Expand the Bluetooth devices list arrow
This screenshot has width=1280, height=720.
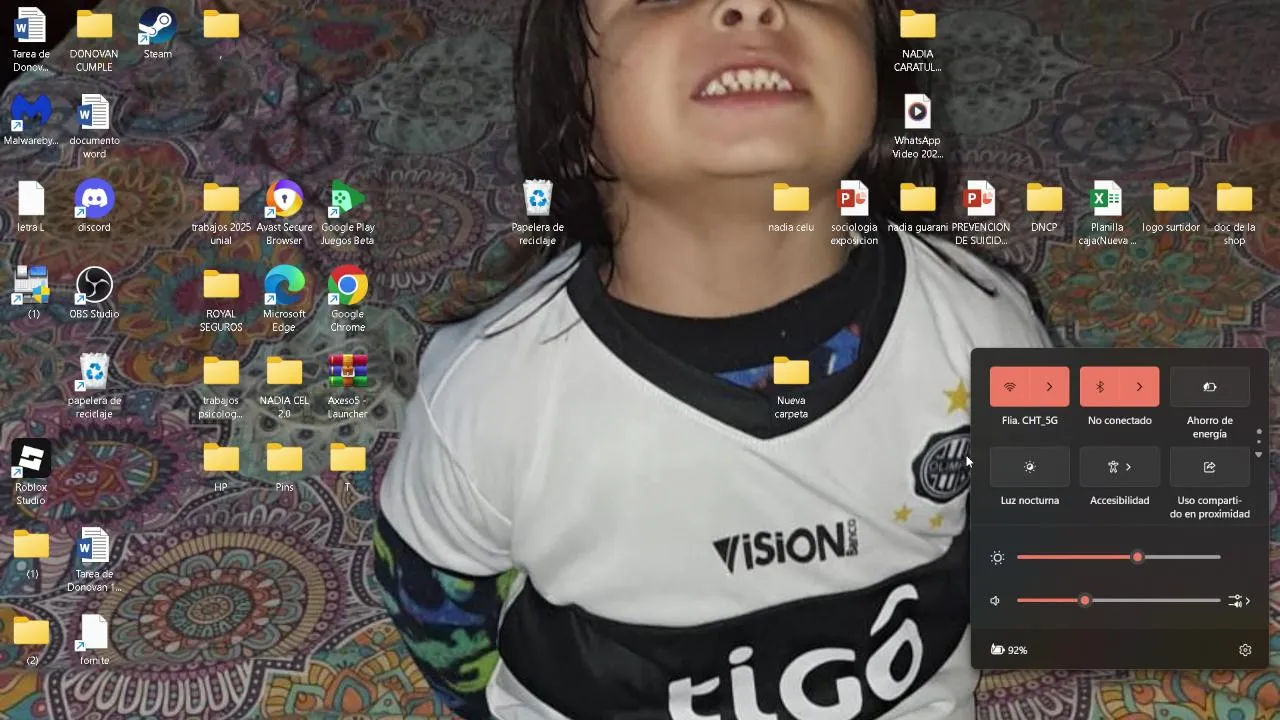(1139, 387)
